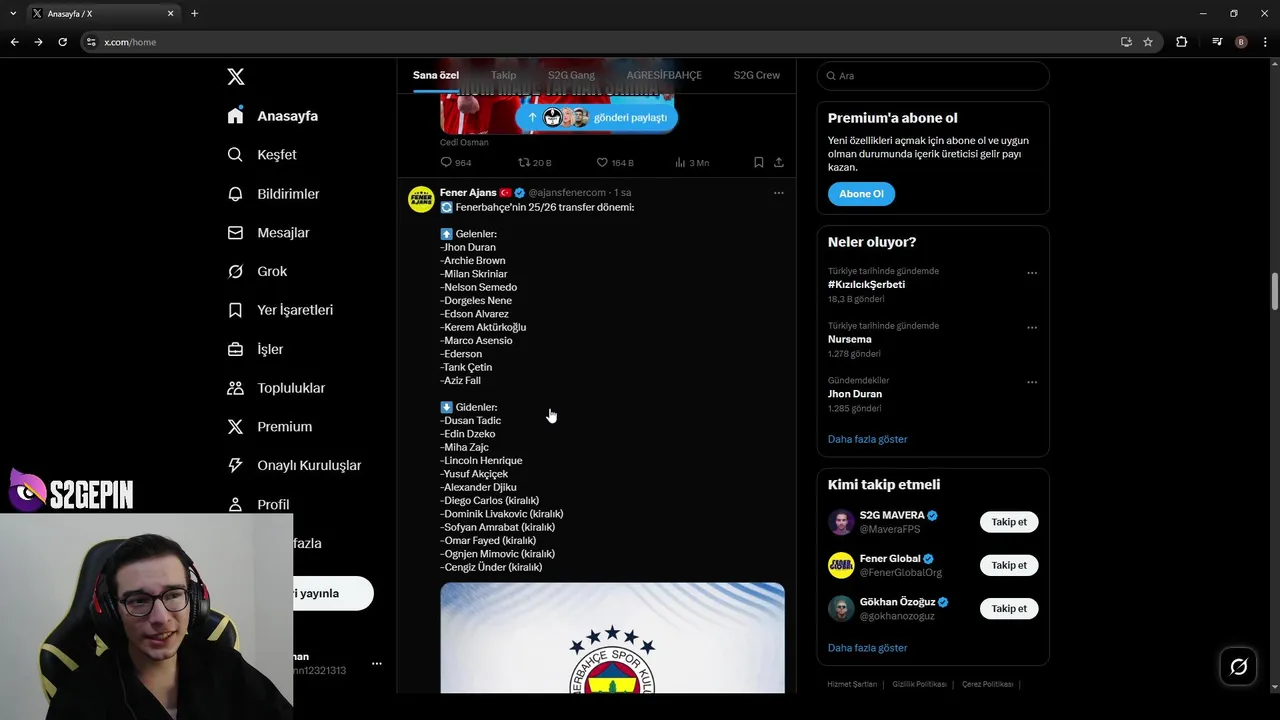Click gönderi paylaştı new posts pill
The width and height of the screenshot is (1280, 720).
(x=597, y=117)
